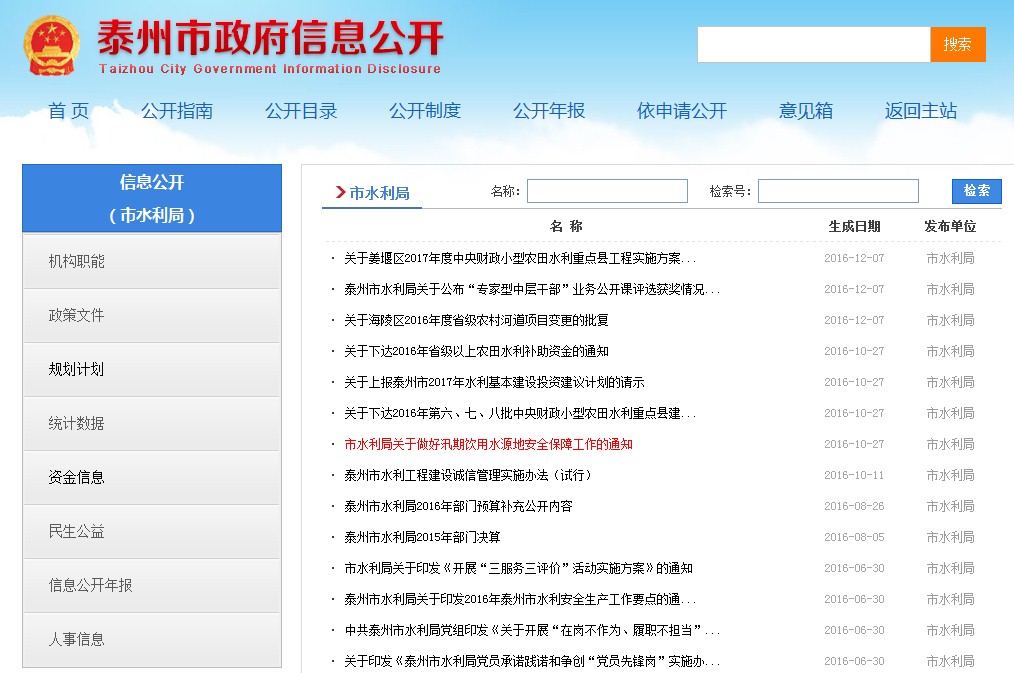Choose 资金信息 from the sidebar
The width and height of the screenshot is (1014, 673).
(77, 477)
